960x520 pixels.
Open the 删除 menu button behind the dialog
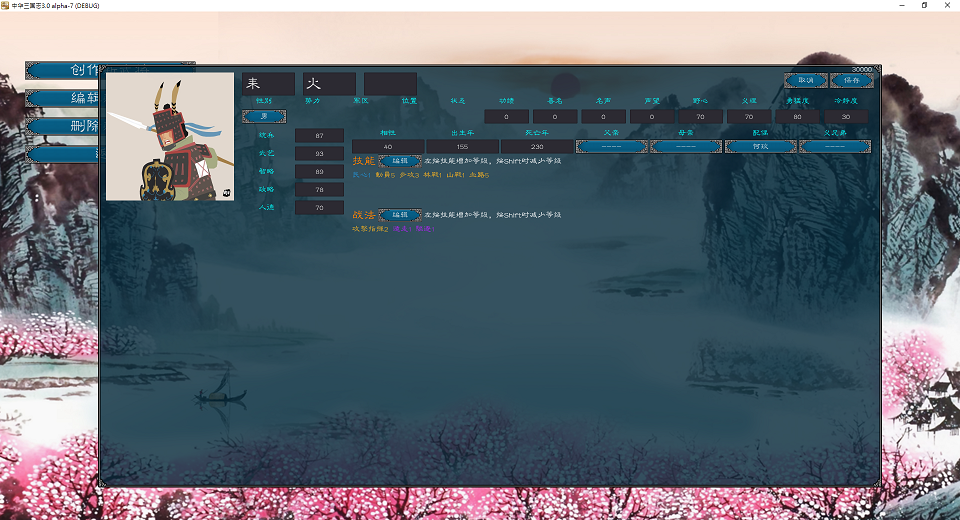coord(62,126)
